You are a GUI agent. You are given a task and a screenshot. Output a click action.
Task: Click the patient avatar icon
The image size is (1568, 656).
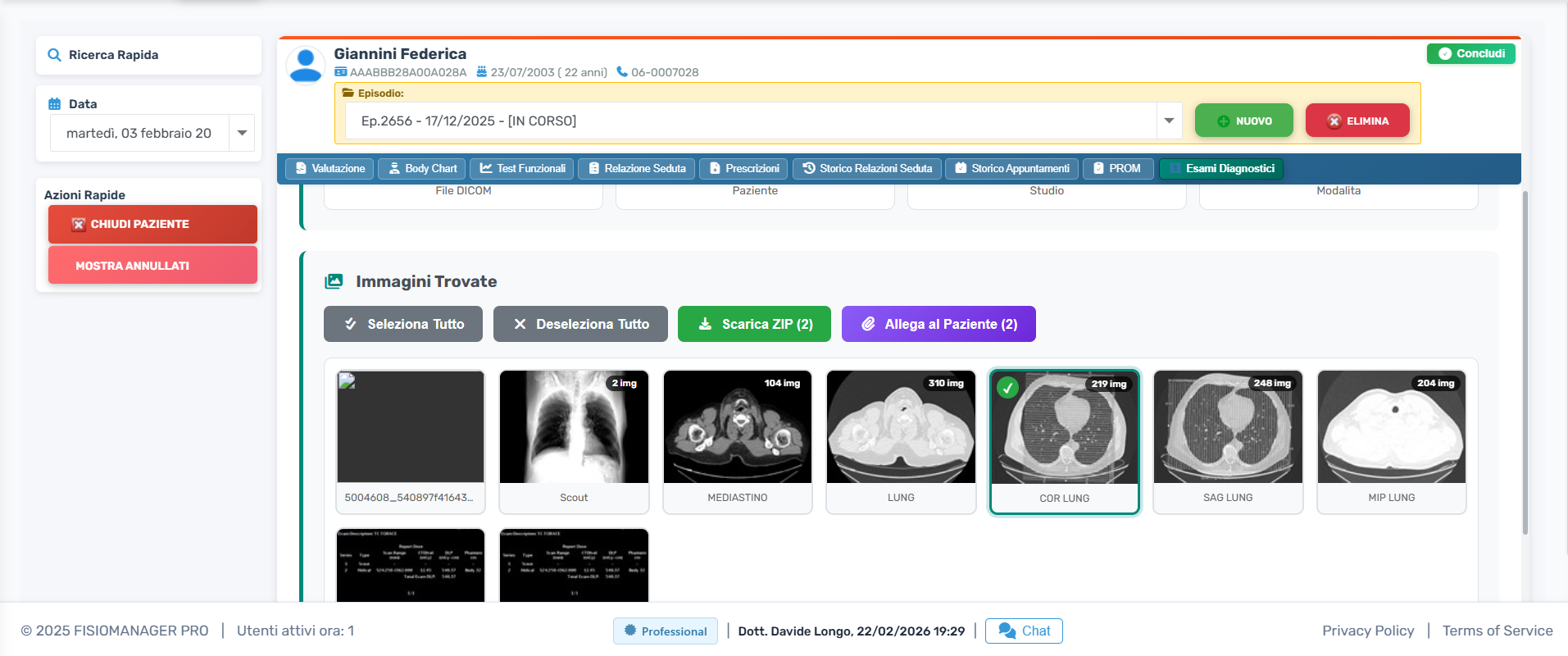click(306, 65)
